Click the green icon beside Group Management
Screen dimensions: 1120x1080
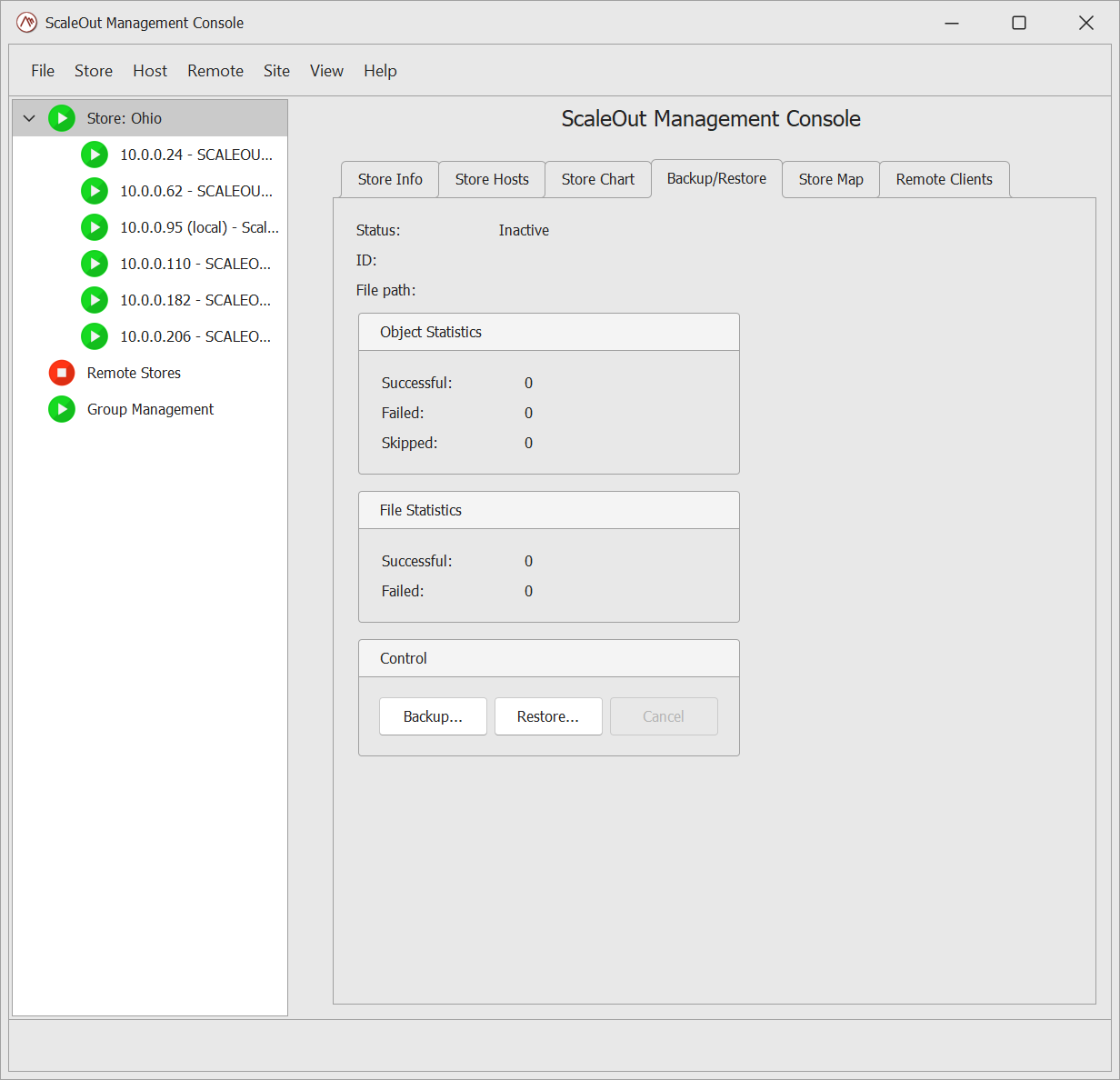62,409
